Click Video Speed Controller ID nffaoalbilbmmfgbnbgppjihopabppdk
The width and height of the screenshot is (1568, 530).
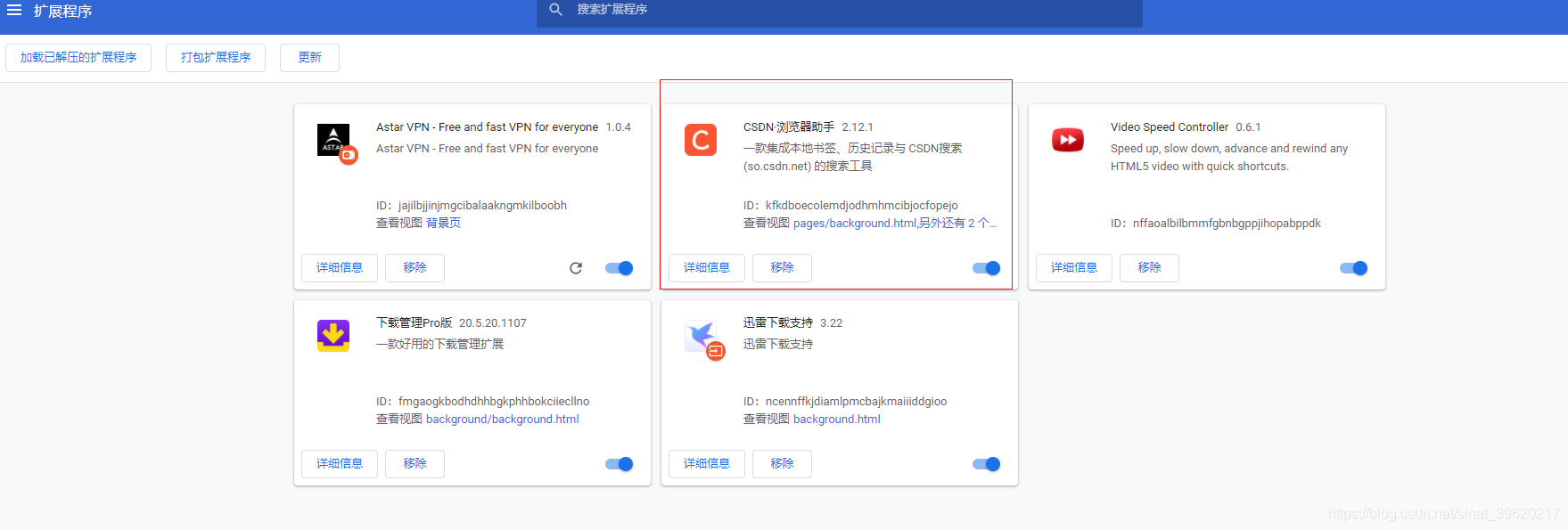point(1227,223)
